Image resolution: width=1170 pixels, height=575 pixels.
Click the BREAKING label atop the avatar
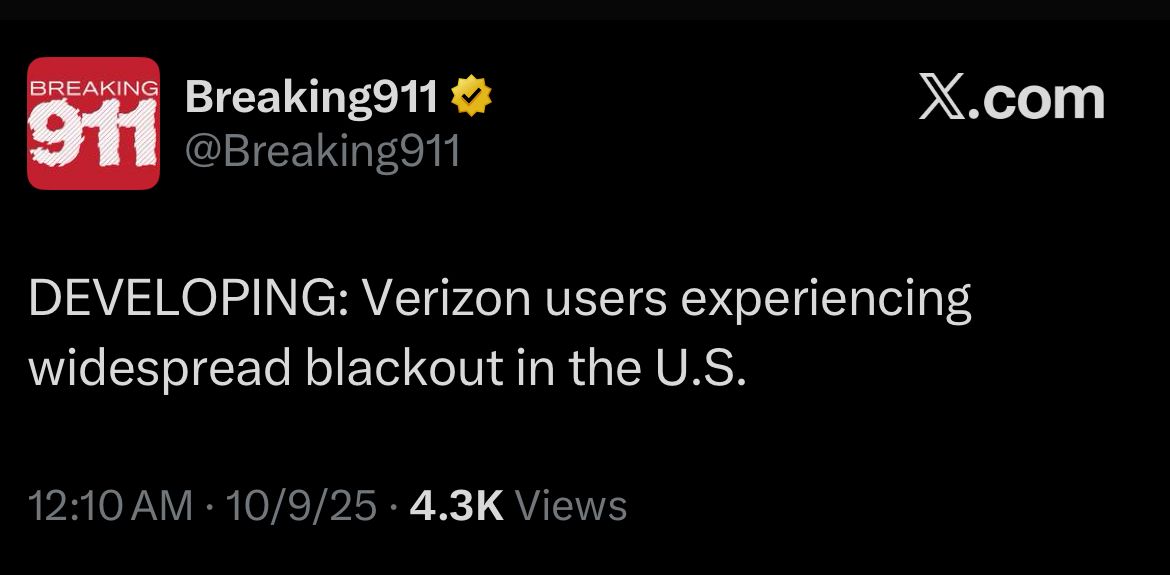[x=93, y=87]
